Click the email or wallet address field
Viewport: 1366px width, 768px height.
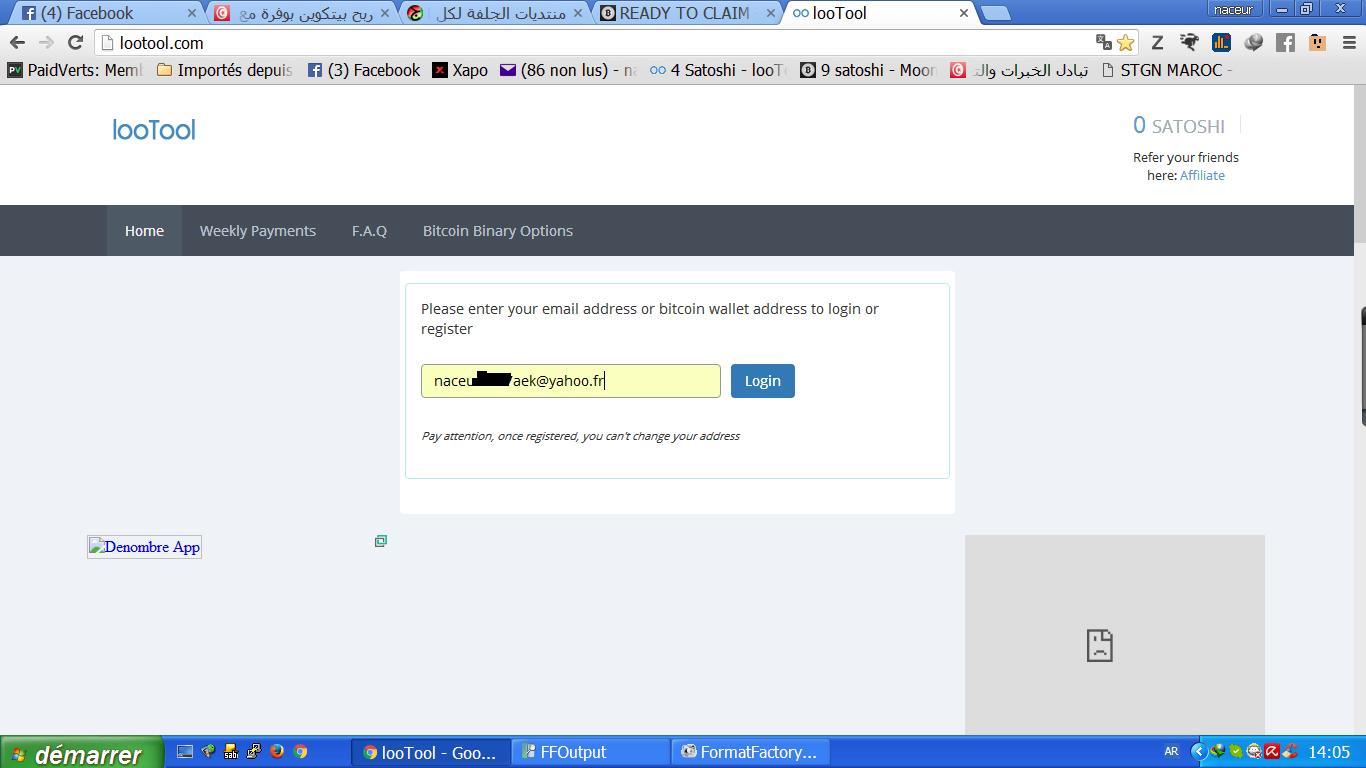point(571,381)
